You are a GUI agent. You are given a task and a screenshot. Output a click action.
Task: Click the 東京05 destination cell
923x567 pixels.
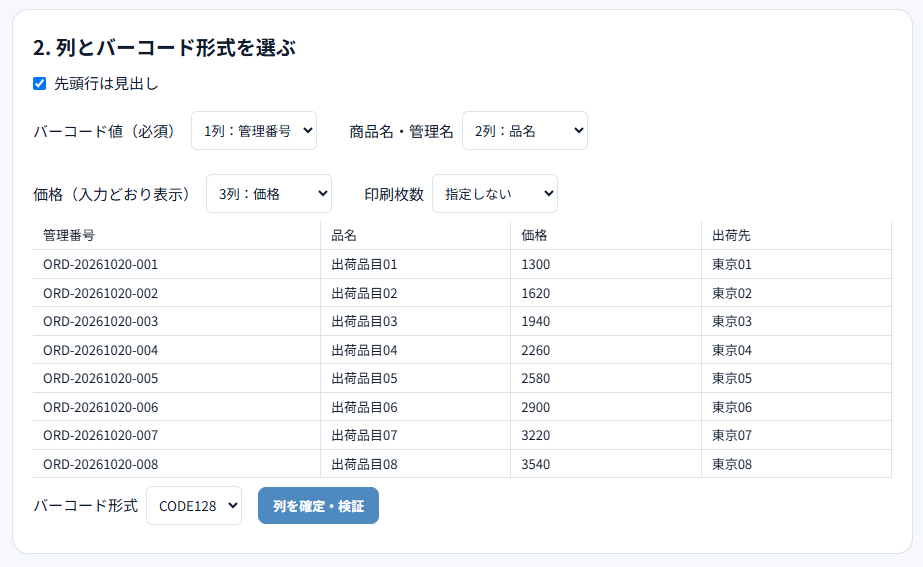796,378
